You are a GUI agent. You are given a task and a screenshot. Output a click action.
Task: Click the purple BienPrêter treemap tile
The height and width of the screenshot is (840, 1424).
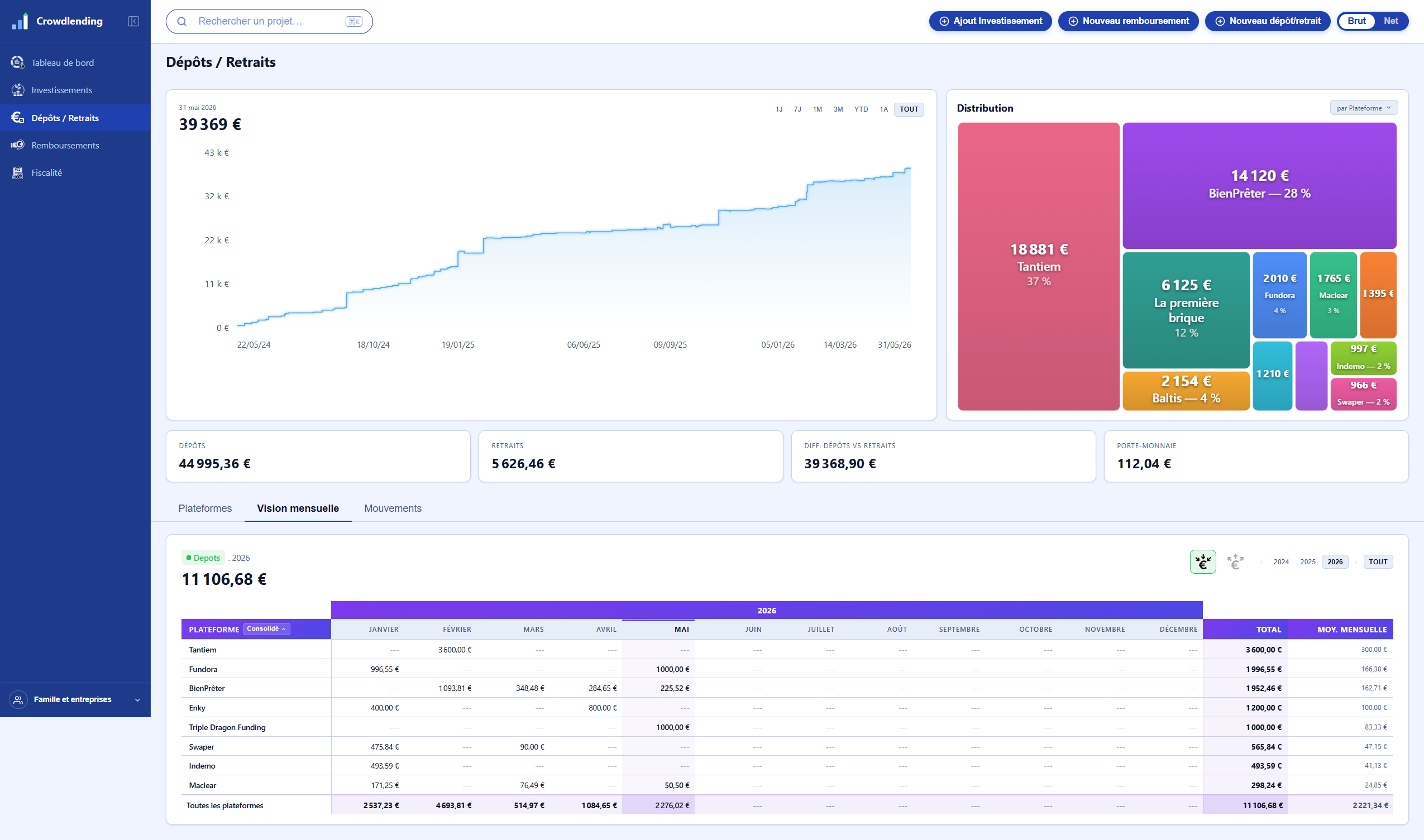click(1259, 185)
